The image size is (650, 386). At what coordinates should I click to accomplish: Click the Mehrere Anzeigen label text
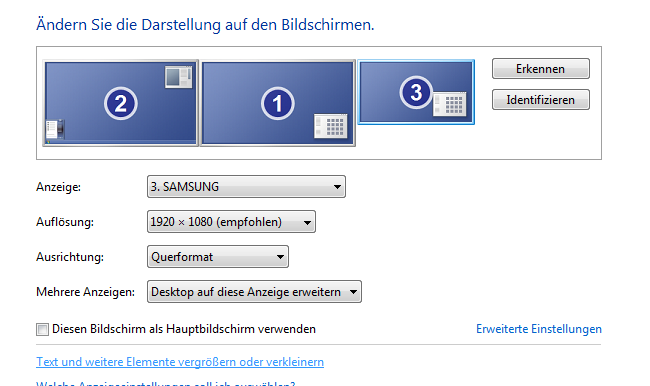[85, 292]
